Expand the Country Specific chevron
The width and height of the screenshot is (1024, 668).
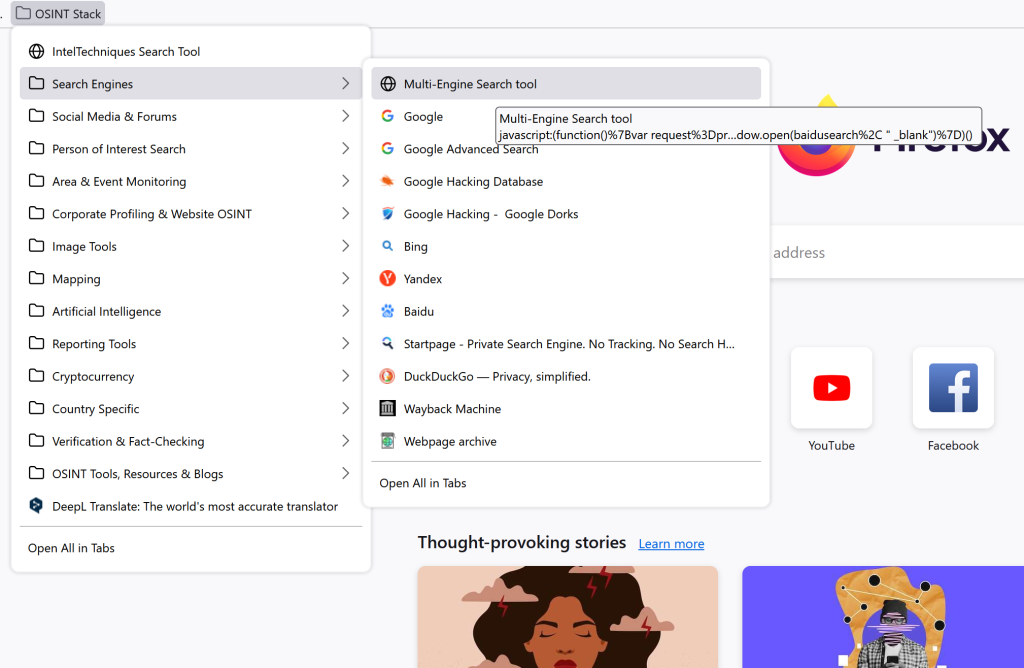(345, 409)
